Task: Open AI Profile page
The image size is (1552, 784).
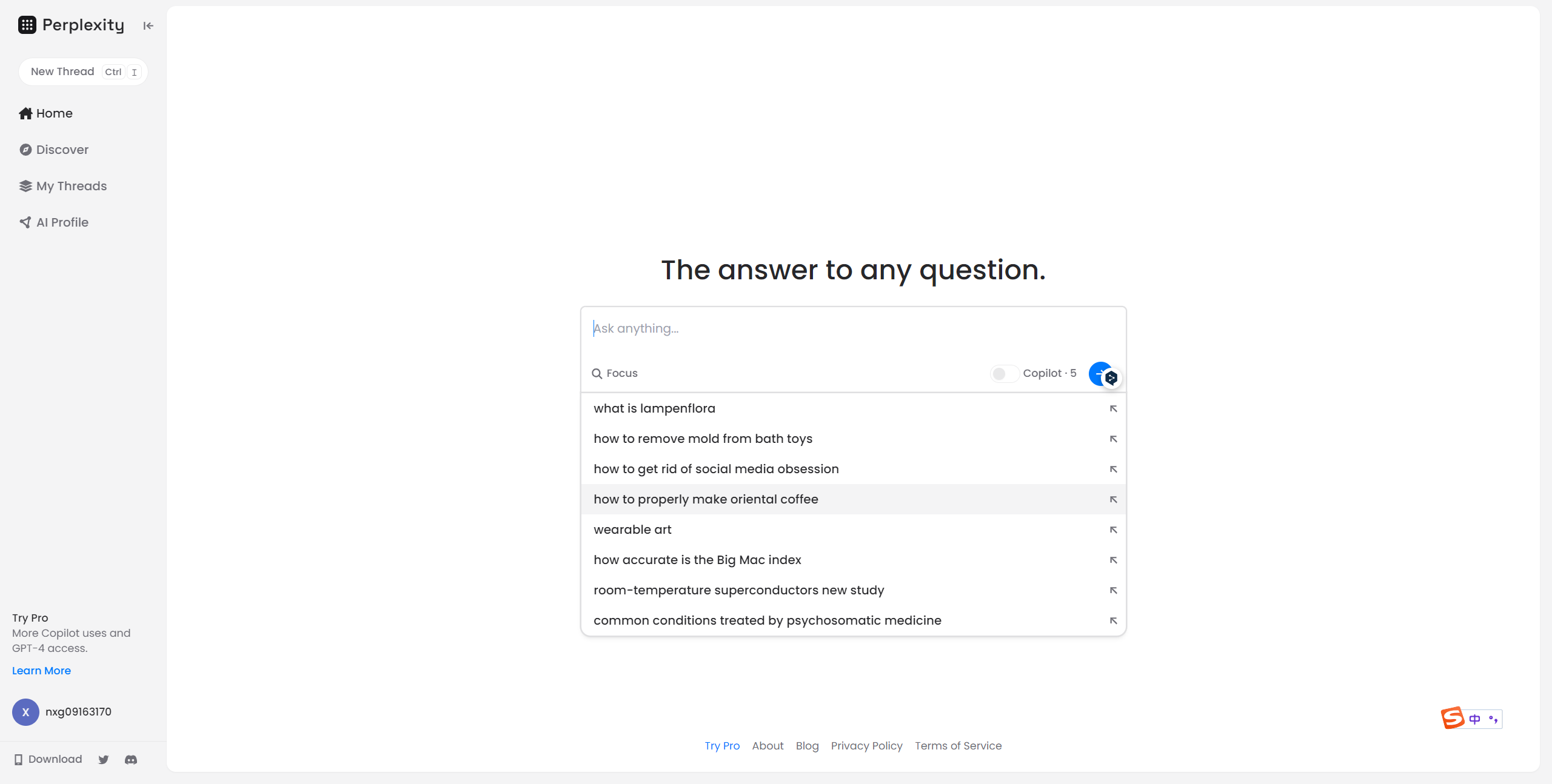Action: click(62, 222)
